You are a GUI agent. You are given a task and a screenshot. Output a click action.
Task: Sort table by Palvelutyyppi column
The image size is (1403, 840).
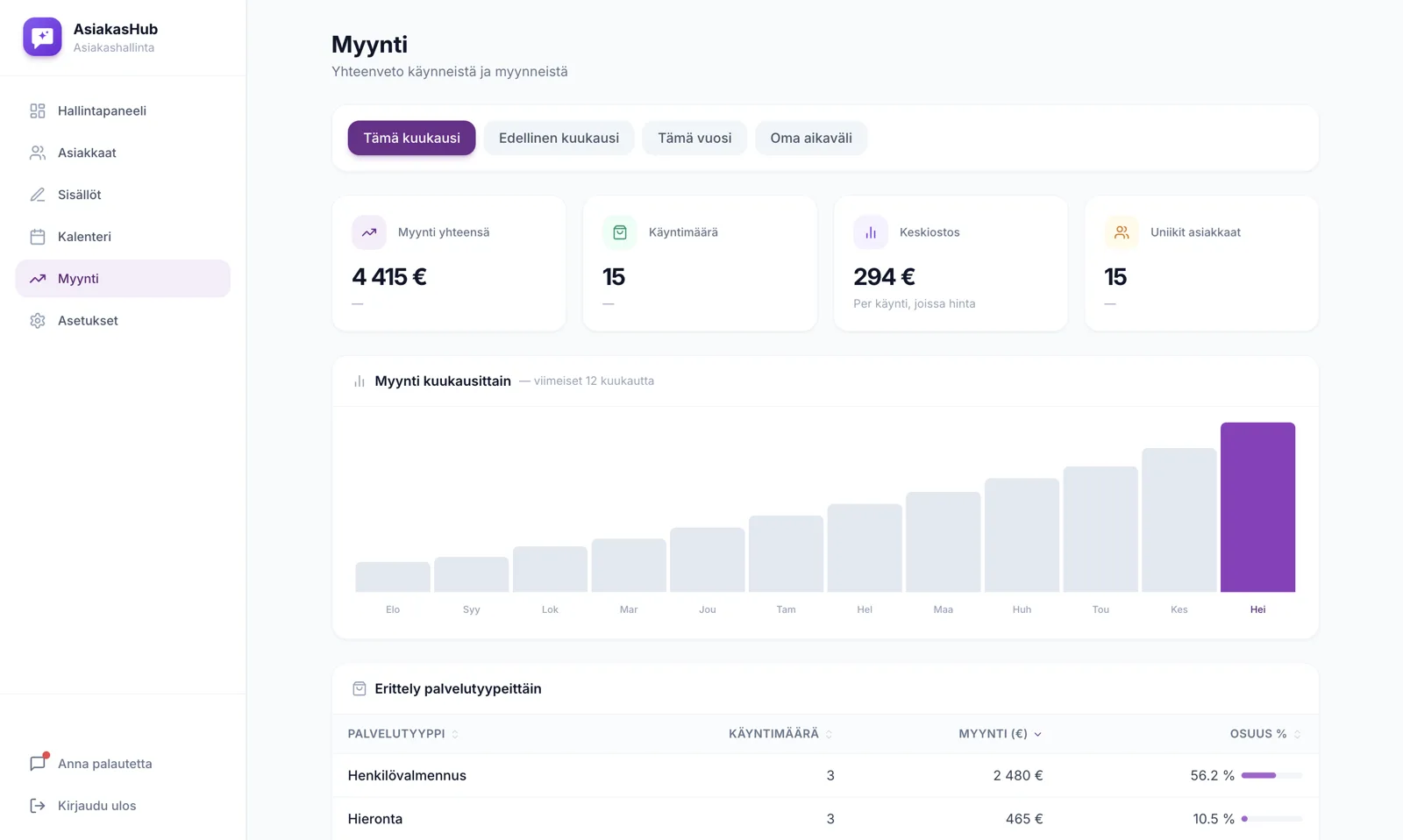pos(403,734)
